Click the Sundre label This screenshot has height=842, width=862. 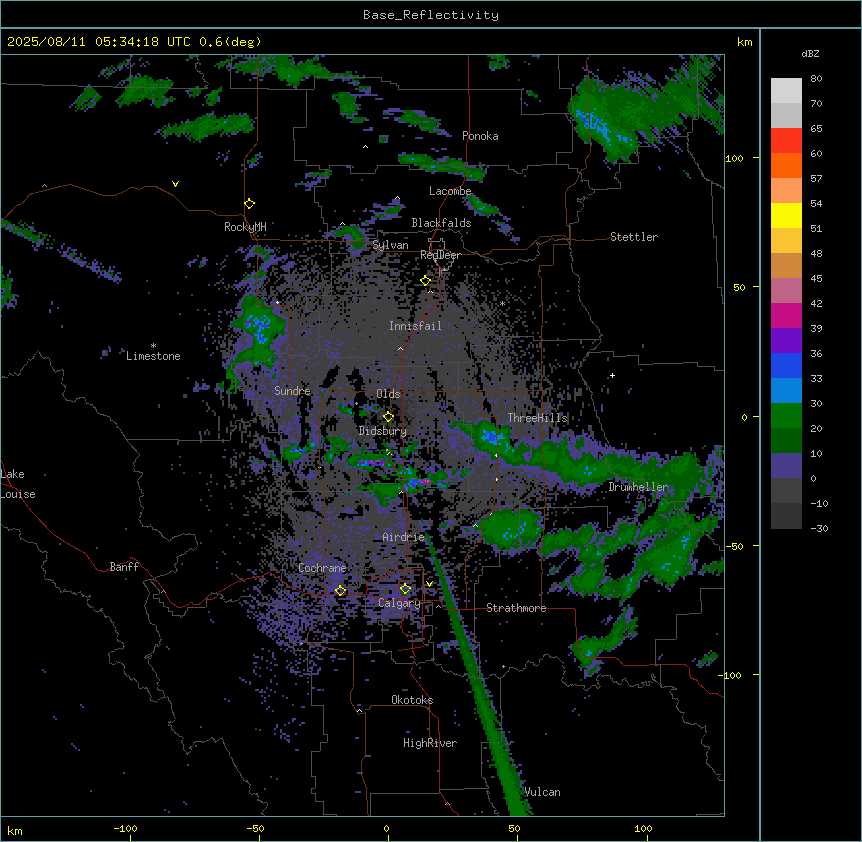(x=292, y=391)
